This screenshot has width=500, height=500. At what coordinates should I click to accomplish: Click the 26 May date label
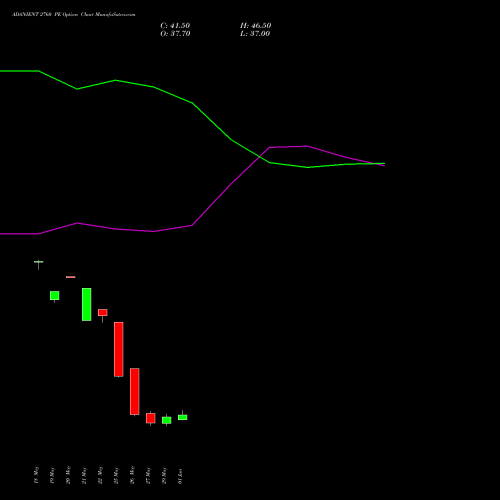132,475
